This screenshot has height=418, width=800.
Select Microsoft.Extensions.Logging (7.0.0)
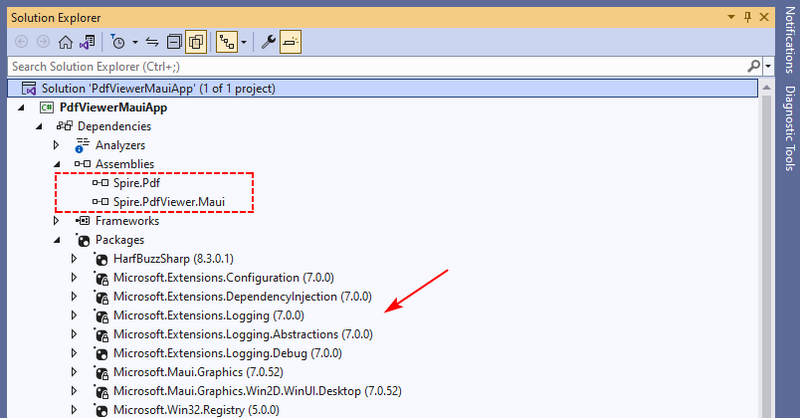click(x=209, y=315)
